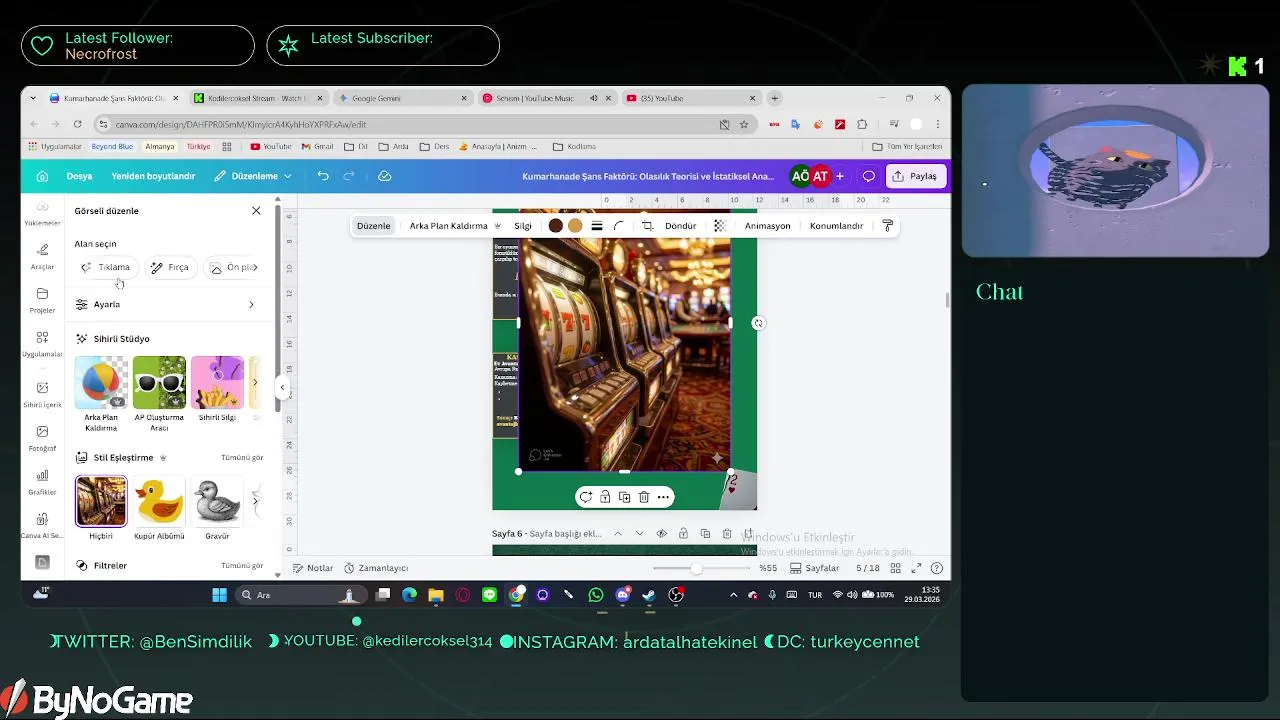Image resolution: width=1280 pixels, height=720 pixels.
Task: Open the comment bubble icon near Paylaş
Action: tap(868, 176)
